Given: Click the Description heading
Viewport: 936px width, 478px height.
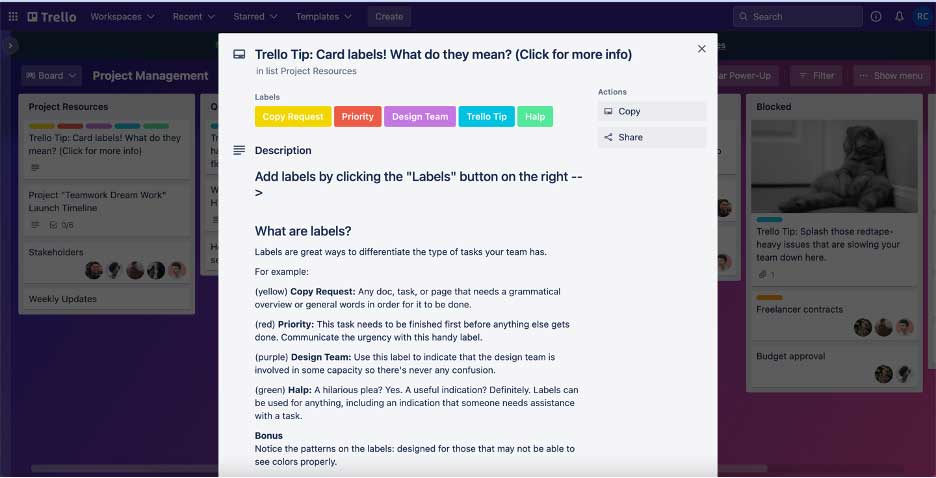Looking at the screenshot, I should coord(283,150).
